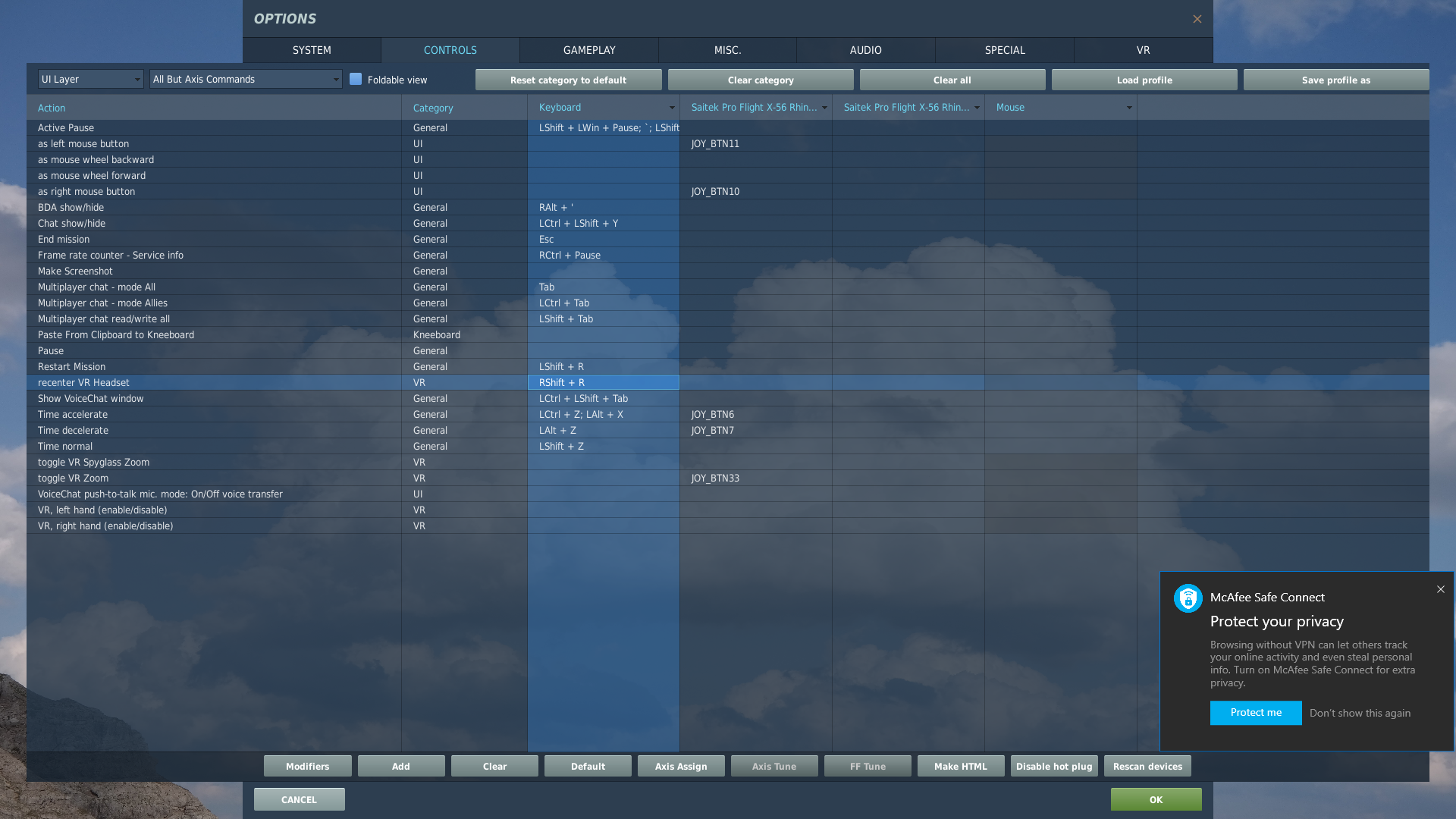The image size is (1456, 819).
Task: Select VR, left hand (enable/disable) row
Action: coord(728,510)
